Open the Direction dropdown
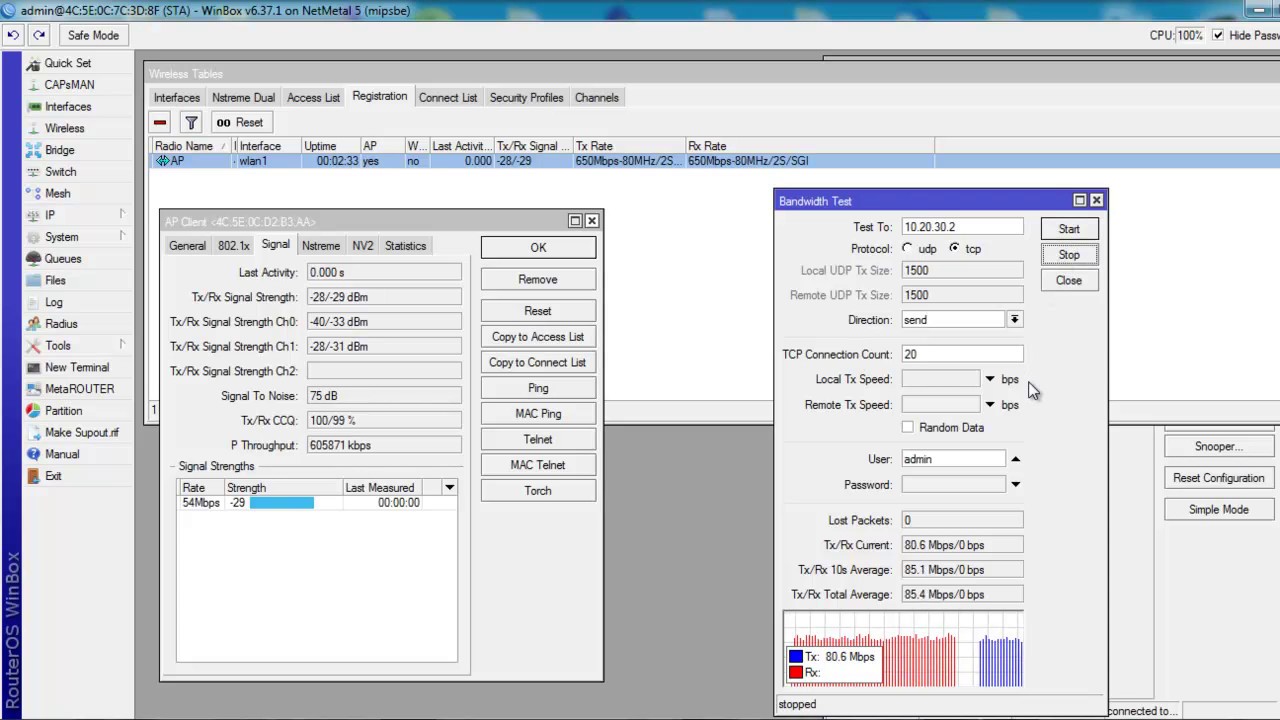Viewport: 1280px width, 720px height. pos(1014,320)
